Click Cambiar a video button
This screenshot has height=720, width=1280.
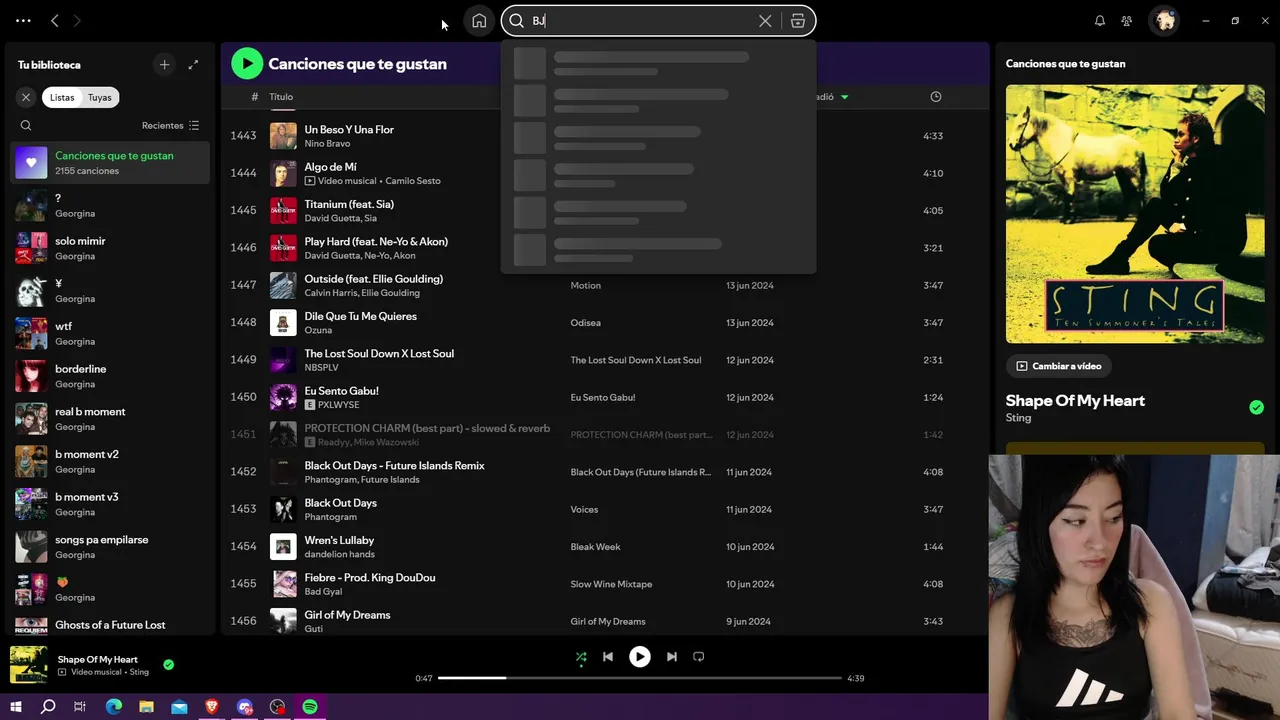point(1059,366)
